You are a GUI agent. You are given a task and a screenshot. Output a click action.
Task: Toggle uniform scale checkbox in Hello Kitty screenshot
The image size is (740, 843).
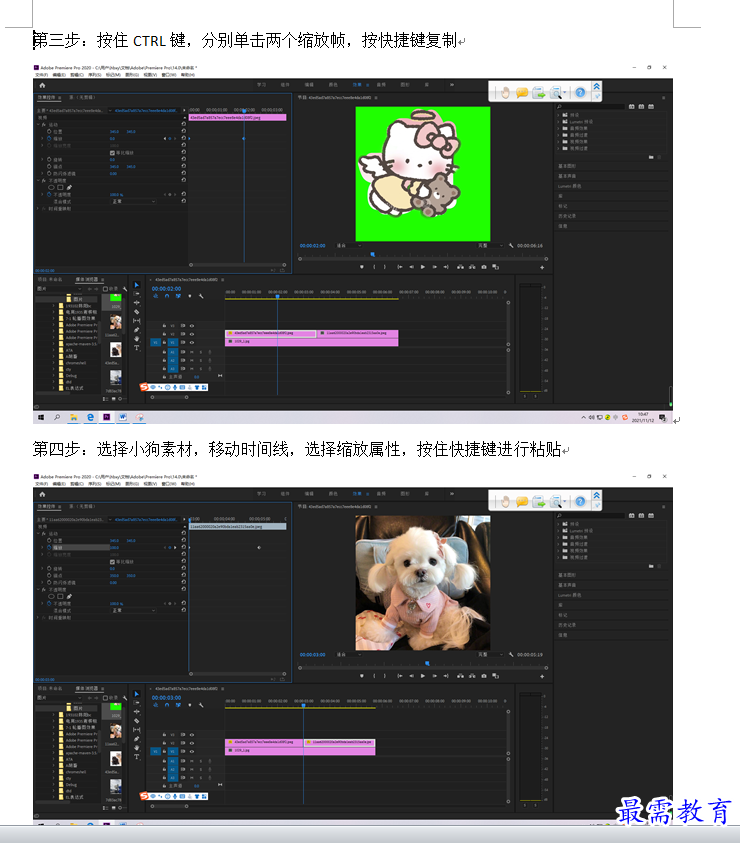[112, 153]
